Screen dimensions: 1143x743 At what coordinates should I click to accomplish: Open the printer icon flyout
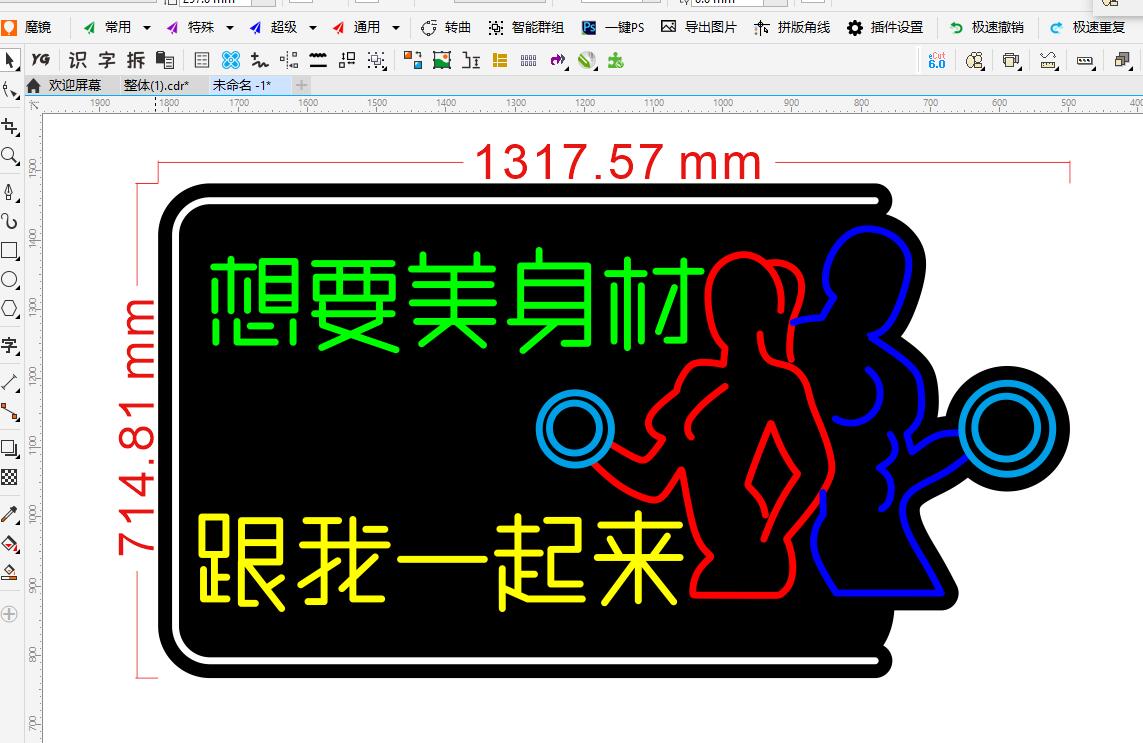[1011, 61]
